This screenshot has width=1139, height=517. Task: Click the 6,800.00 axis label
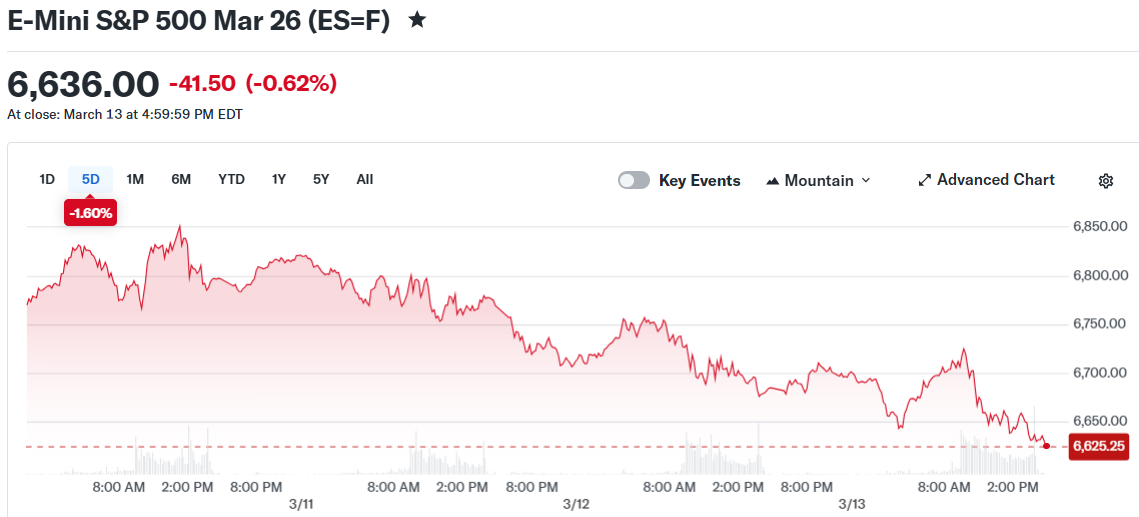[x=1100, y=276]
